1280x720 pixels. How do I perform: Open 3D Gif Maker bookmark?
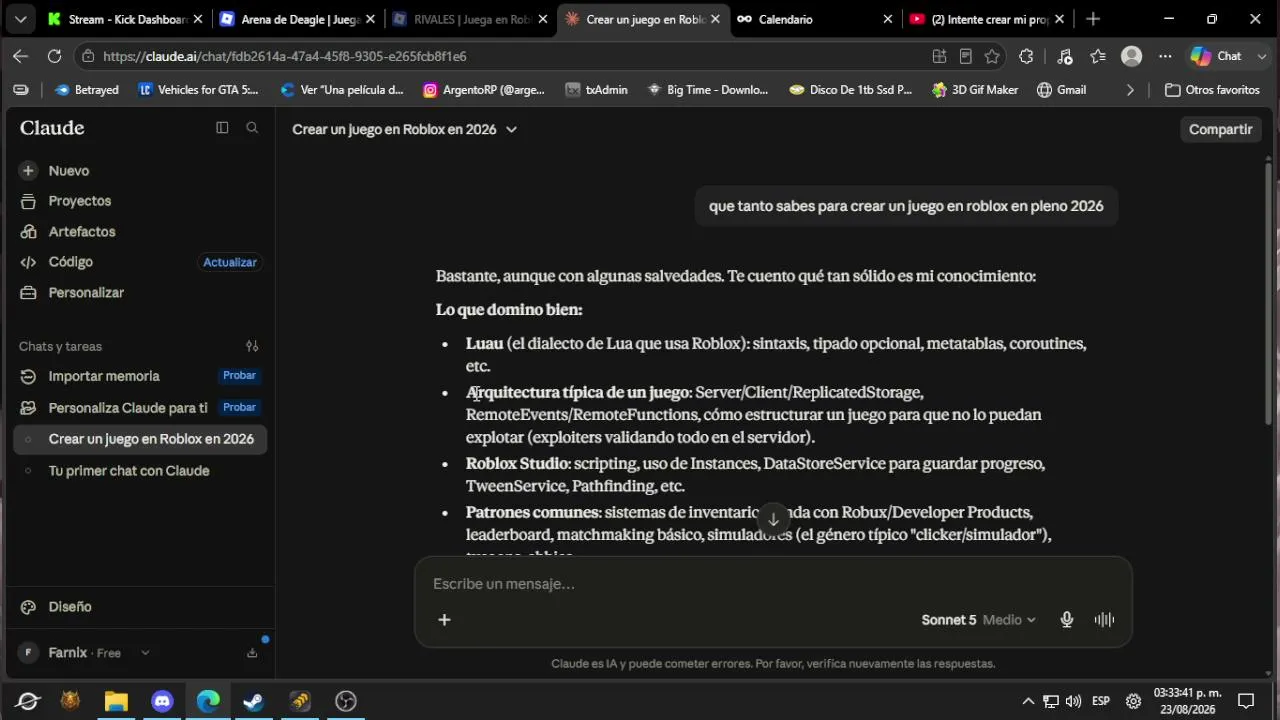click(x=975, y=90)
